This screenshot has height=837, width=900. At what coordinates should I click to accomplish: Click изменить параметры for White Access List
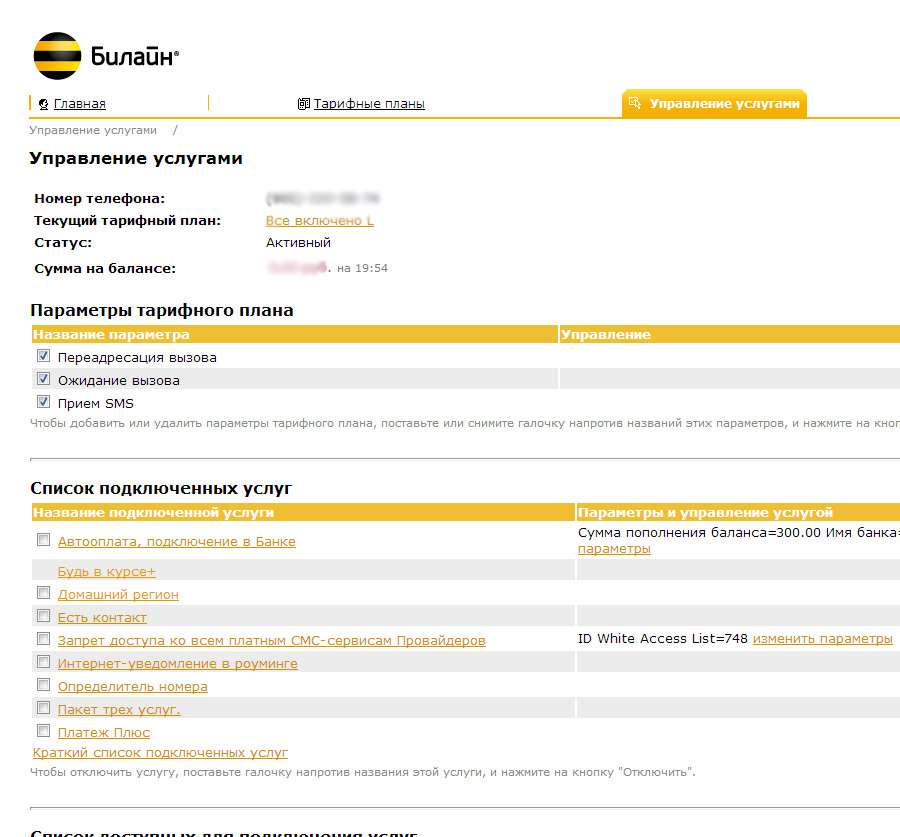[x=823, y=639]
